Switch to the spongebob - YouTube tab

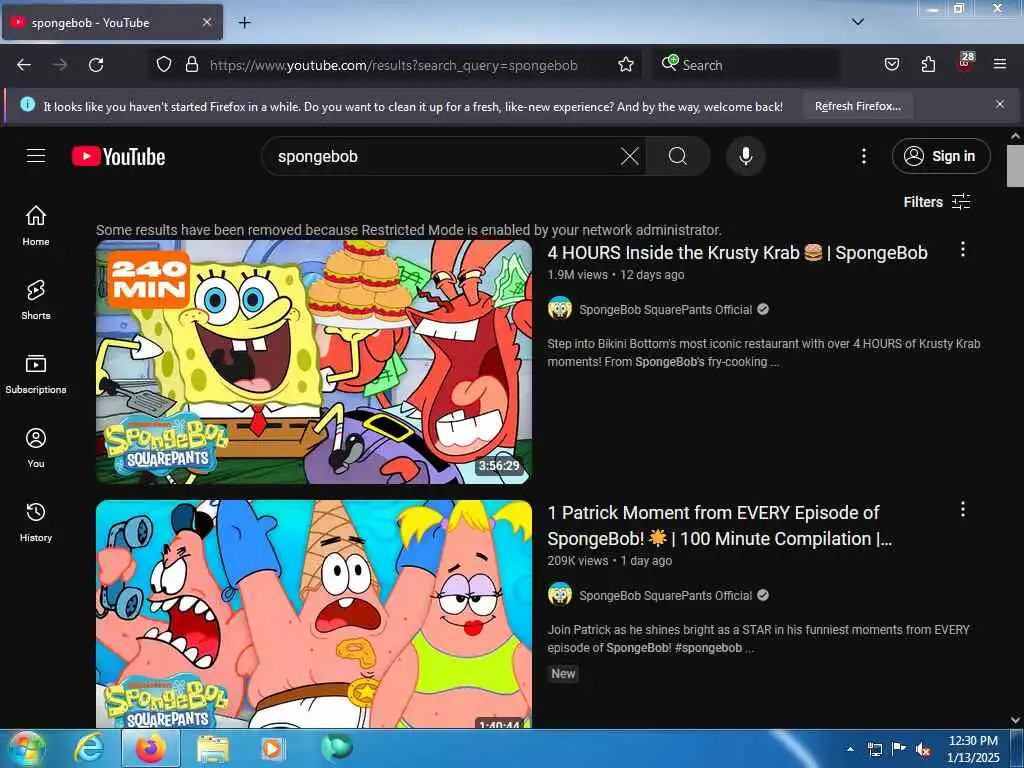(112, 22)
